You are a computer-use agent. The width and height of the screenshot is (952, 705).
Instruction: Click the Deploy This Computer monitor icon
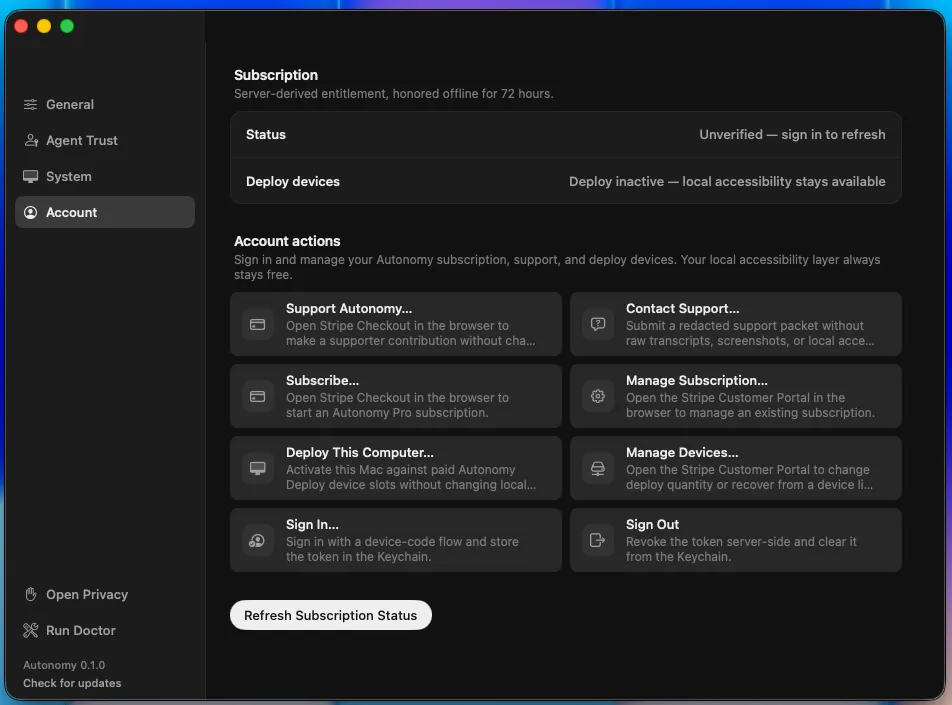pos(257,468)
